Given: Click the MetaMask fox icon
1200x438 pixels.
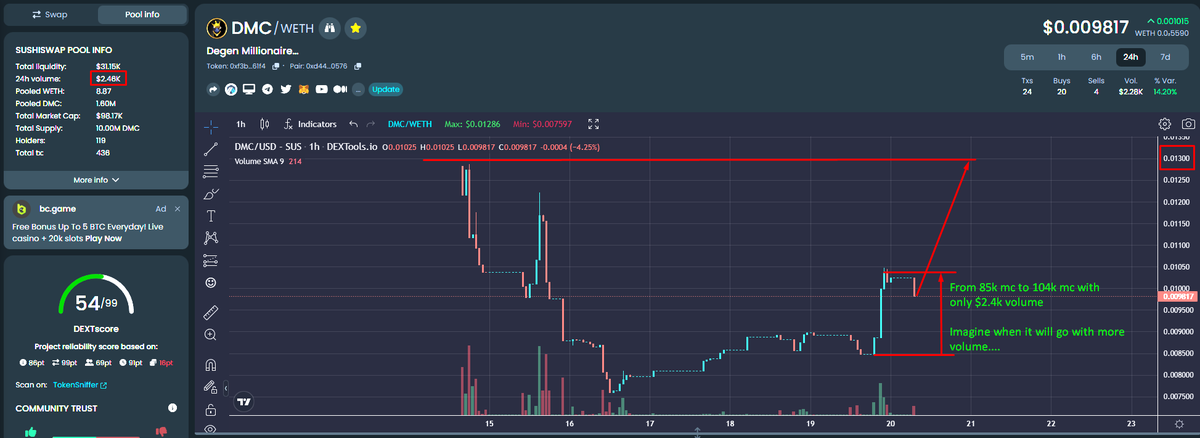Looking at the screenshot, I should tap(303, 89).
